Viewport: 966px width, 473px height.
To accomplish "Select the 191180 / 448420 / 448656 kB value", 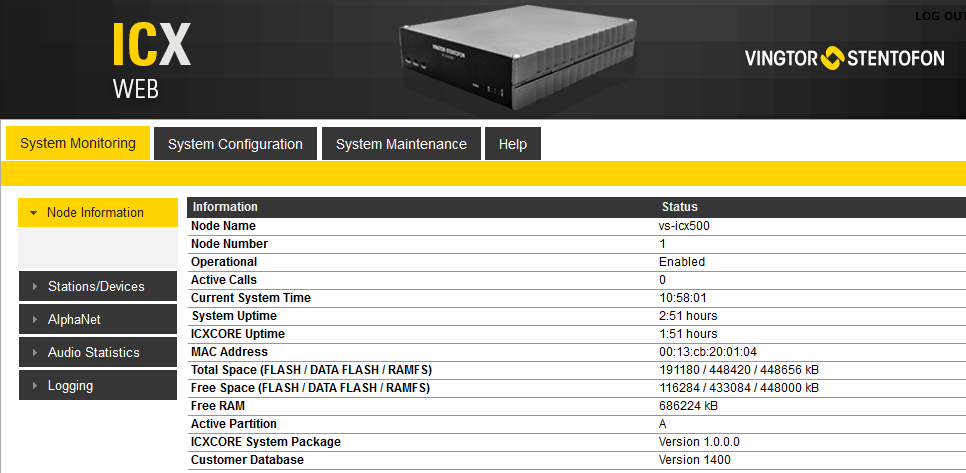I will [x=739, y=370].
